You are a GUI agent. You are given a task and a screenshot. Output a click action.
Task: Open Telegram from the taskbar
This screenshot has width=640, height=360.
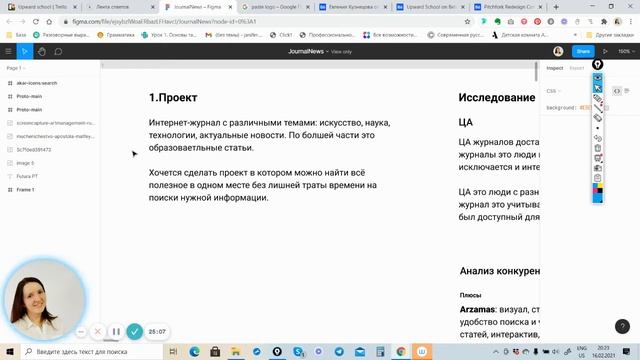pos(339,351)
